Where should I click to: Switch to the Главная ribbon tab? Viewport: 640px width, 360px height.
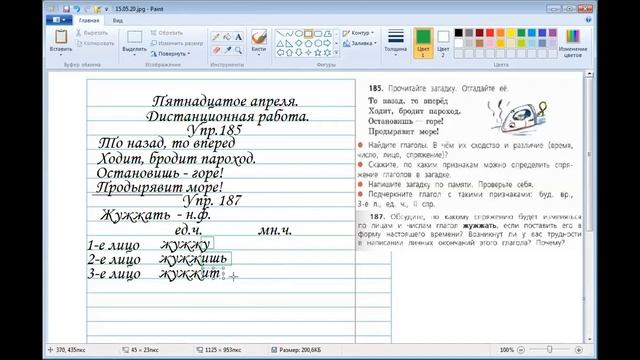(x=89, y=20)
